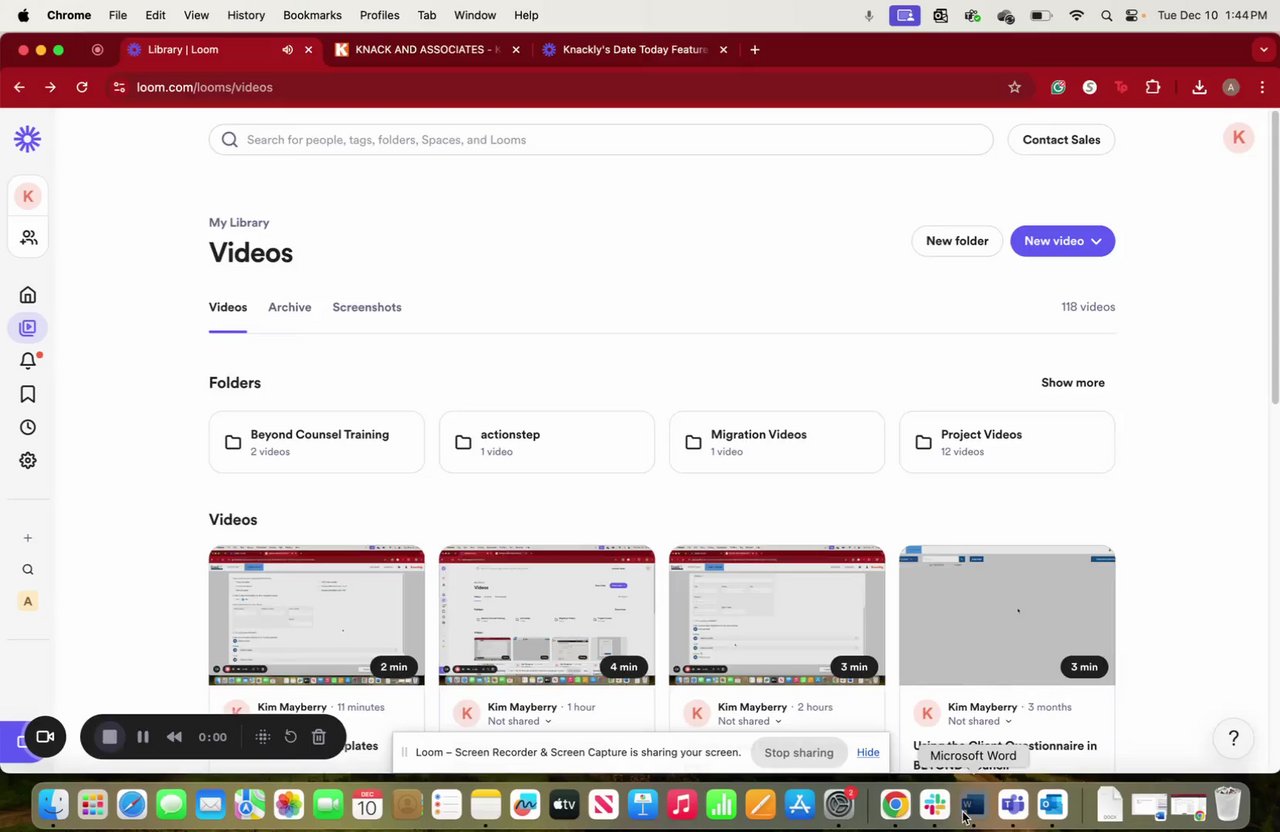
Task: Open the actionstep folder
Action: tap(546, 442)
